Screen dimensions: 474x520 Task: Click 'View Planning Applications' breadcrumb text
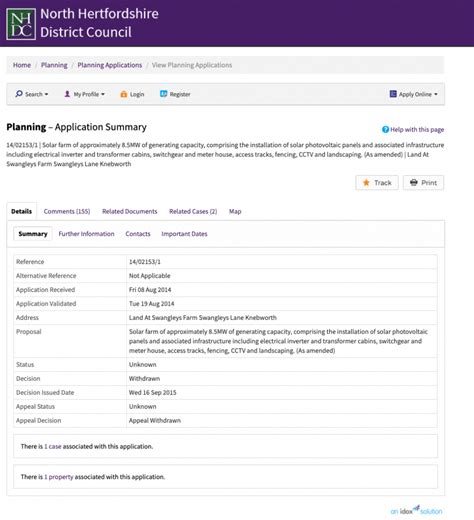[192, 65]
